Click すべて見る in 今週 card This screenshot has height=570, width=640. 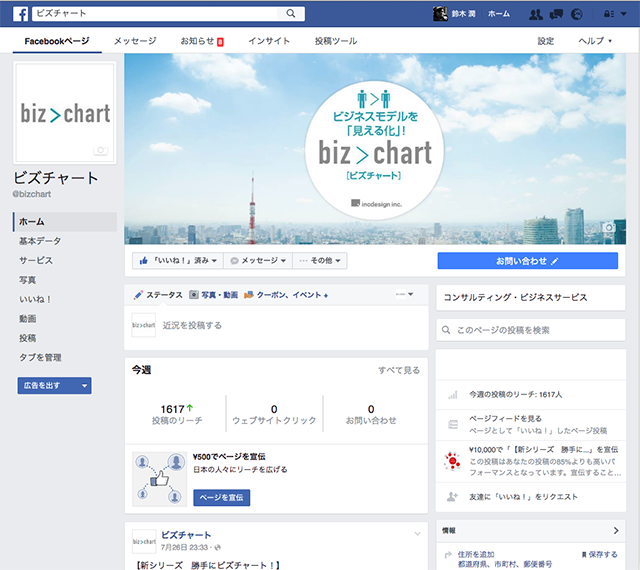pos(399,370)
